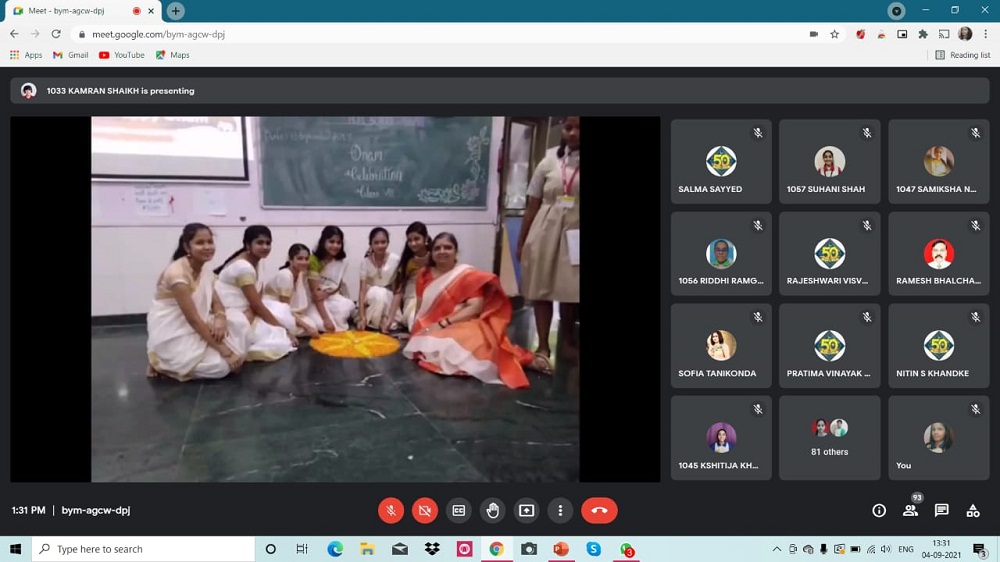Click the 81 others participant tile

[829, 438]
